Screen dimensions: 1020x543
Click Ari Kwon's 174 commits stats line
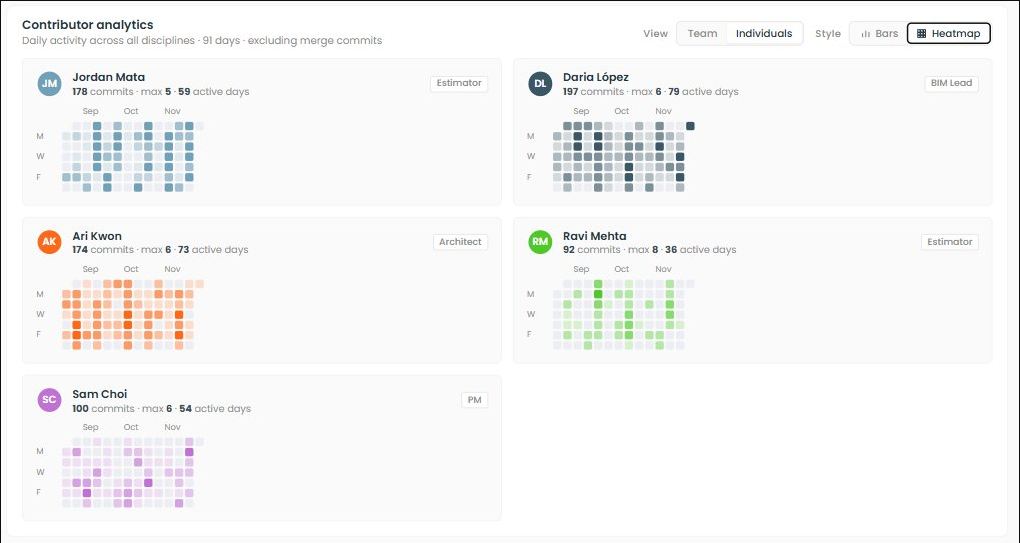coord(160,250)
